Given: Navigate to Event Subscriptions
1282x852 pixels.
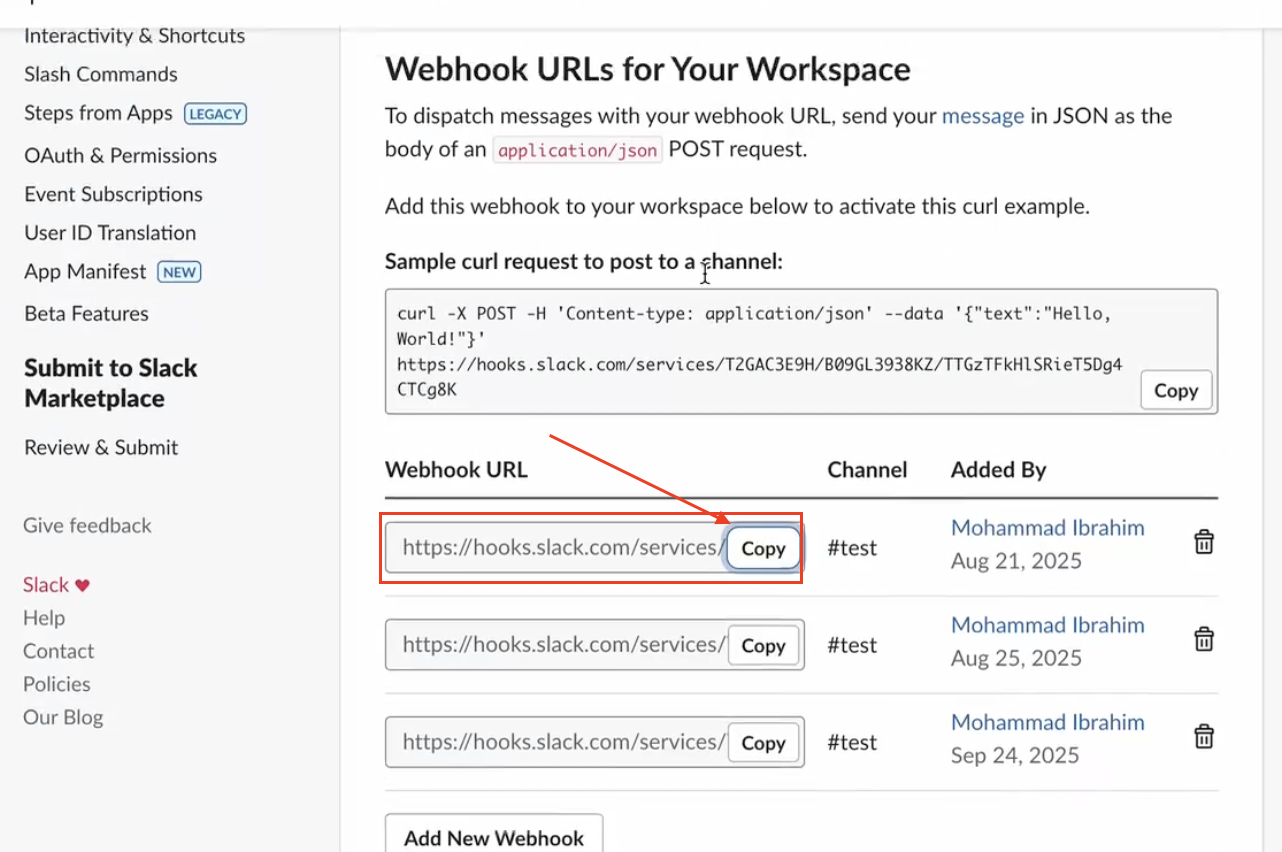Looking at the screenshot, I should pos(113,194).
